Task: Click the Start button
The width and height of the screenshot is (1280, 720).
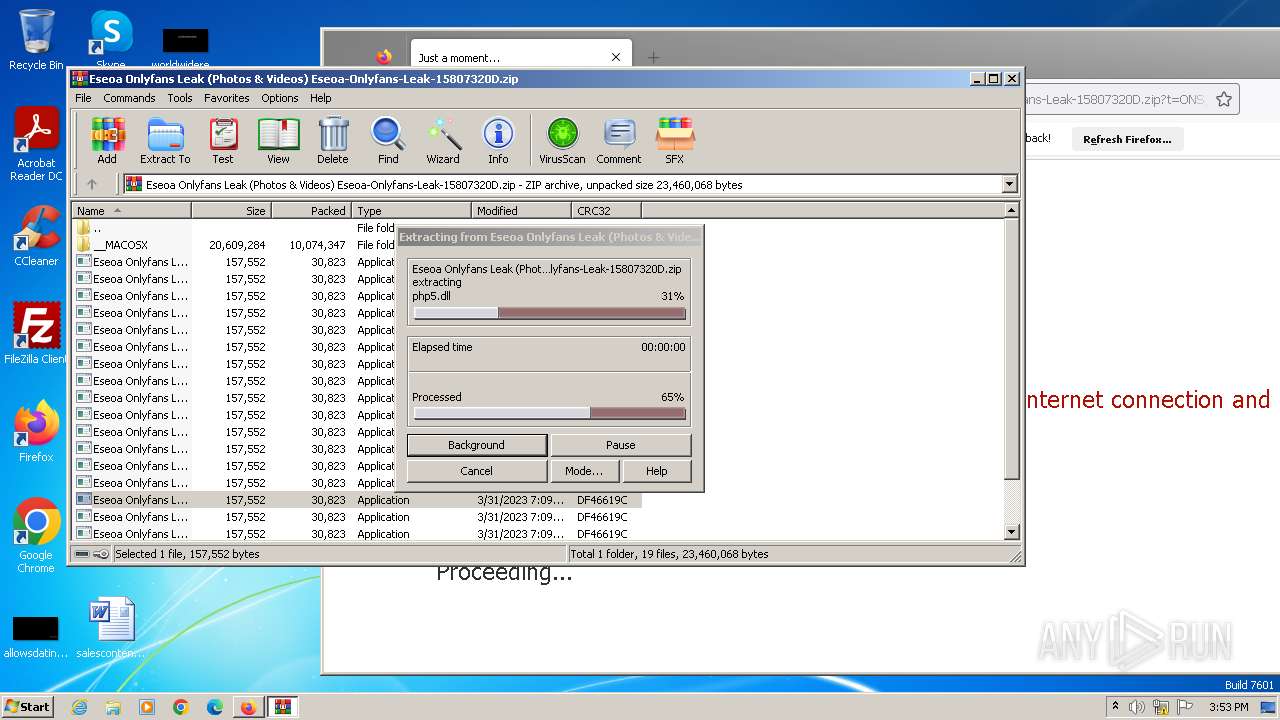Action: pos(28,707)
